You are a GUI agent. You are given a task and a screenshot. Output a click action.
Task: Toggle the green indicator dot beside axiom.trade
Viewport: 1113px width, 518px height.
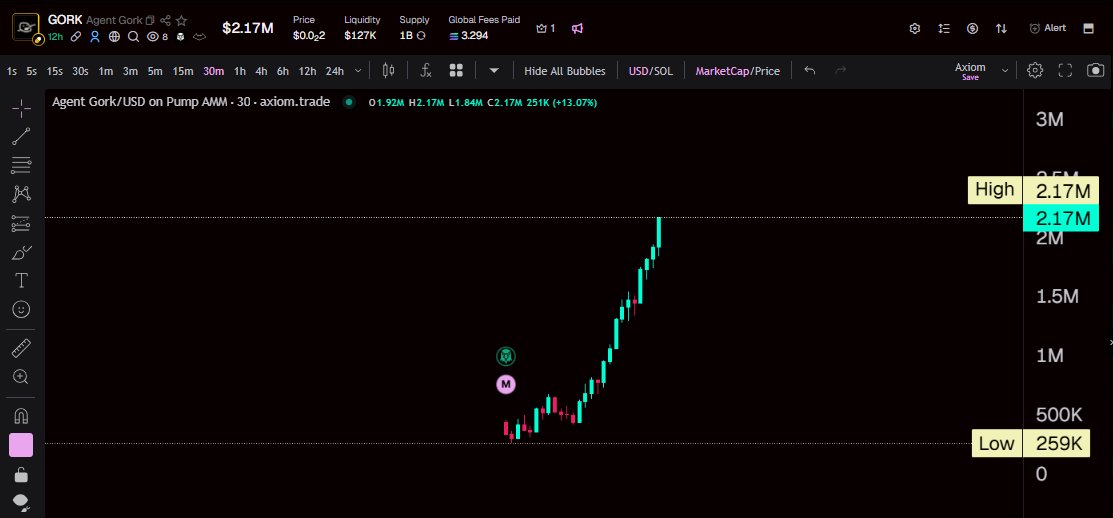click(349, 102)
